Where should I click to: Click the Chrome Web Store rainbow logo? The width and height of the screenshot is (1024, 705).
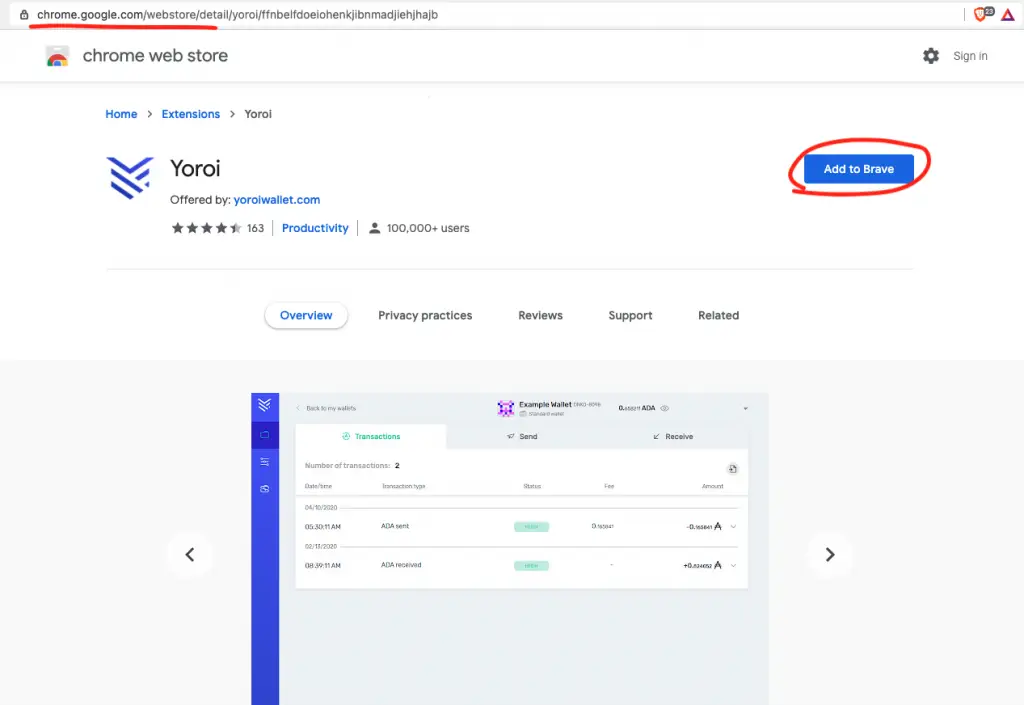pyautogui.click(x=57, y=56)
